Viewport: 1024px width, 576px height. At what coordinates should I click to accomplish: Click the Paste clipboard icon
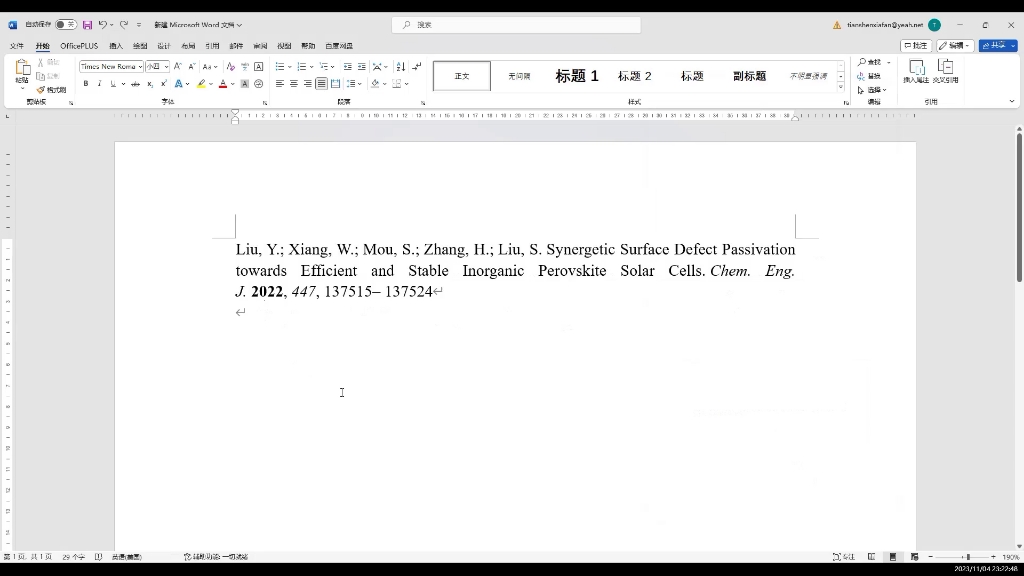22,68
